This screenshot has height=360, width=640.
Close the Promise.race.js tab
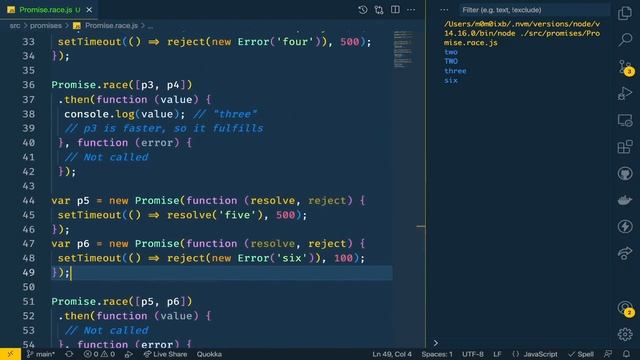coord(89,10)
